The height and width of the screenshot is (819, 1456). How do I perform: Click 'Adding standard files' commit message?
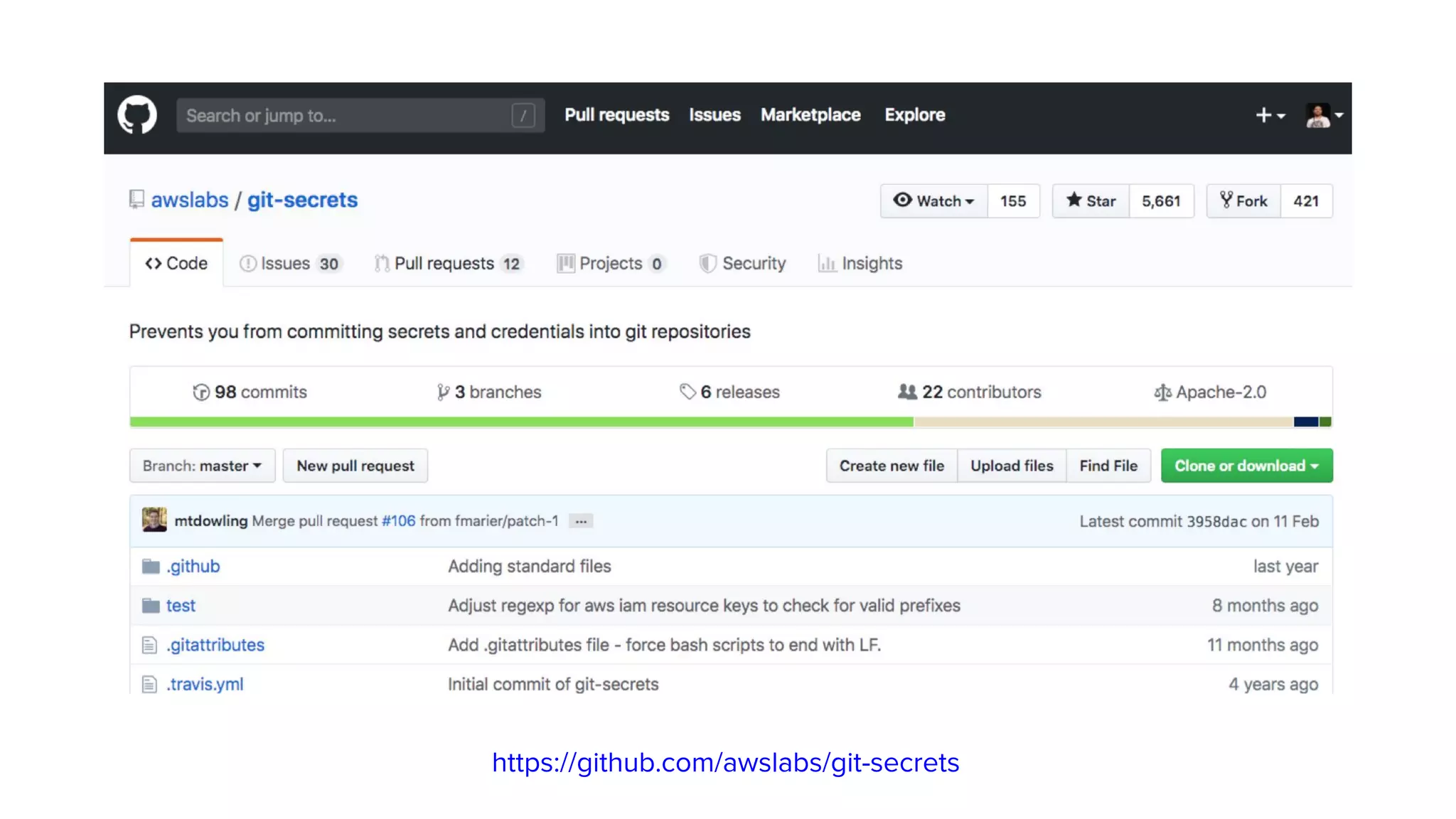530,567
